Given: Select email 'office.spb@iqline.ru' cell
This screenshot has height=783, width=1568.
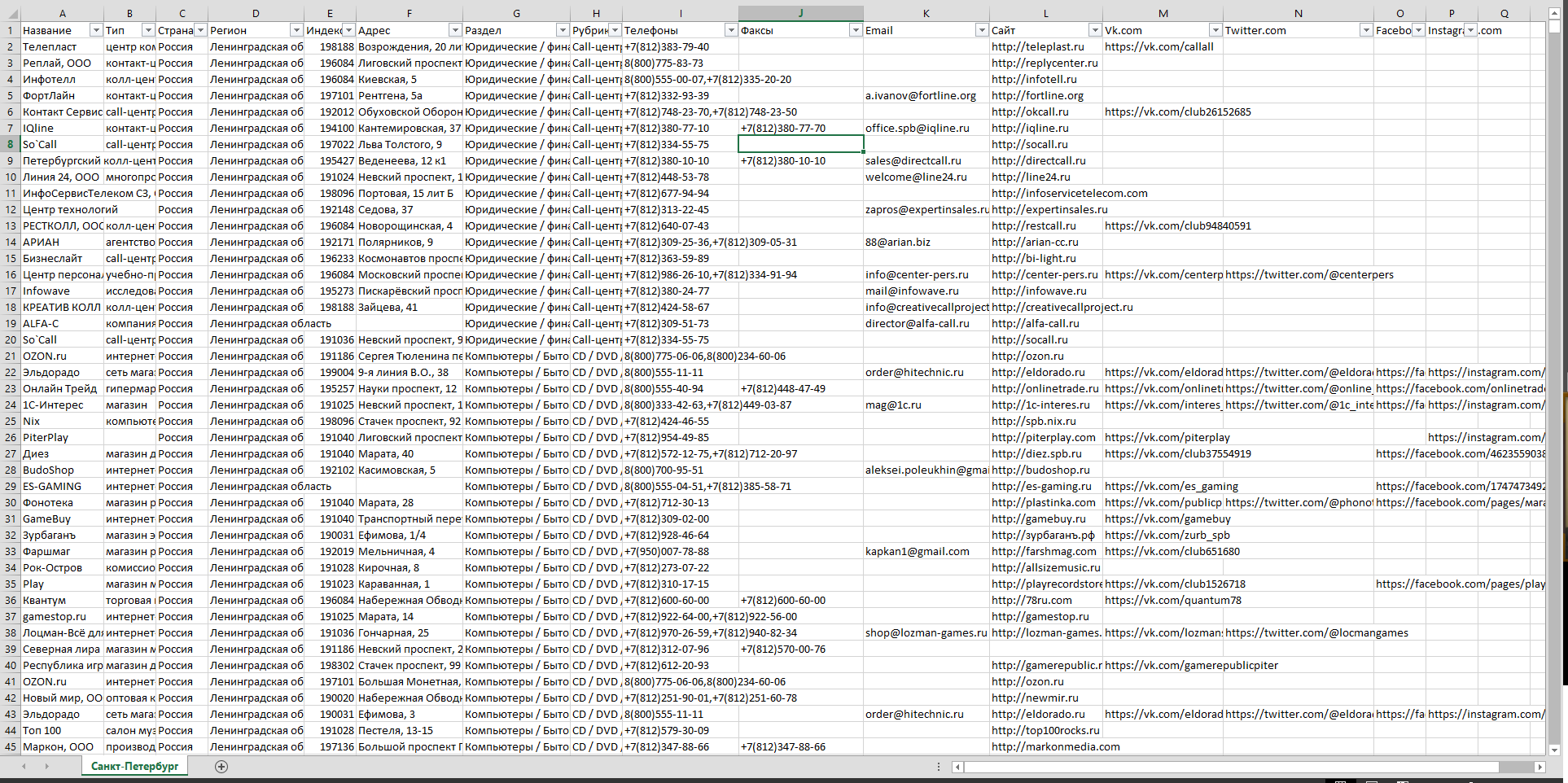Looking at the screenshot, I should [x=926, y=128].
